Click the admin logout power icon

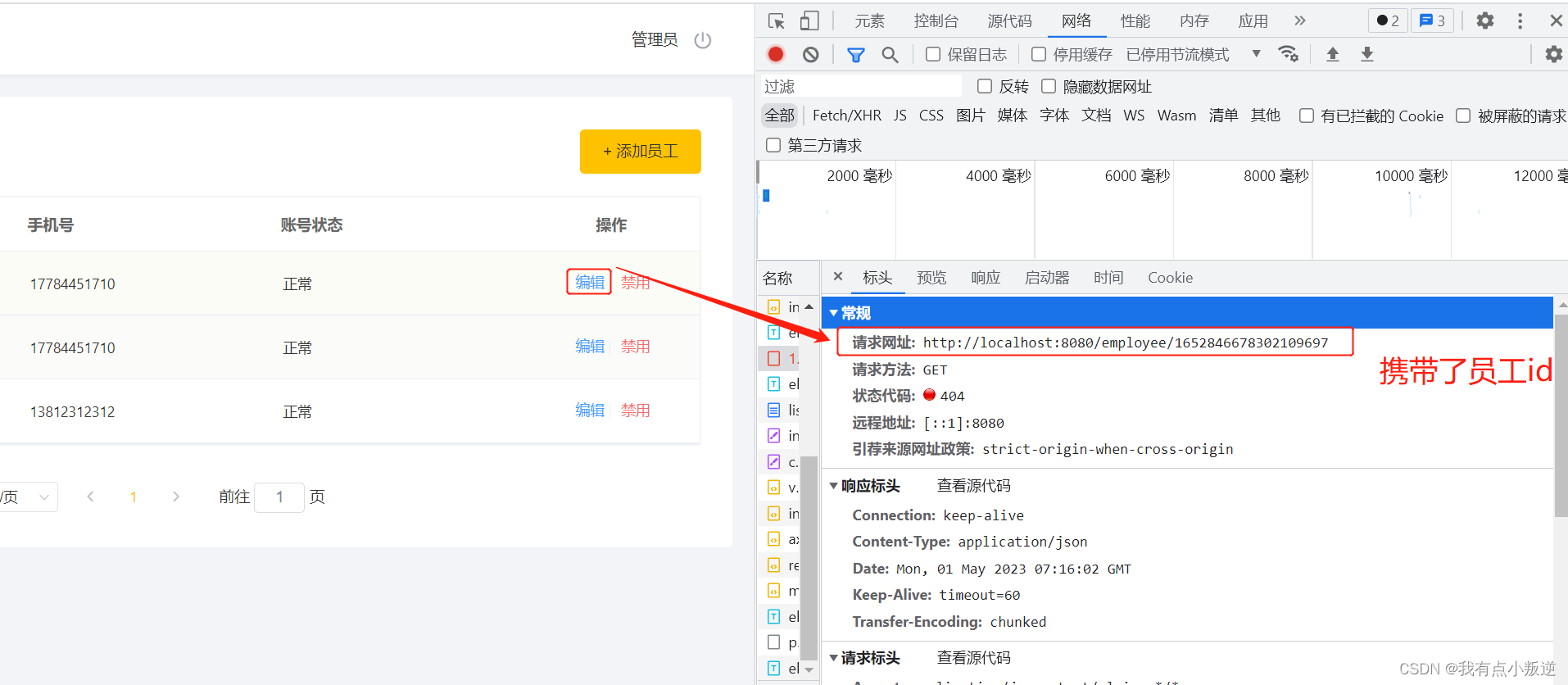click(703, 40)
